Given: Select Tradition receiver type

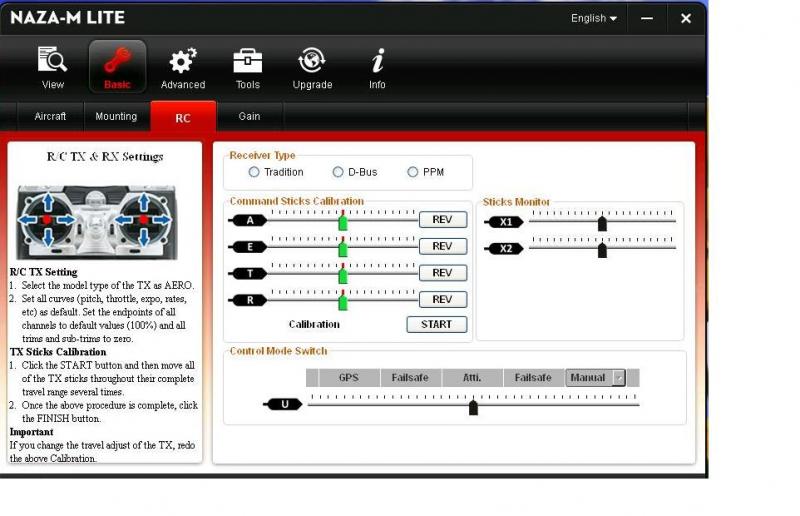Looking at the screenshot, I should click(255, 172).
